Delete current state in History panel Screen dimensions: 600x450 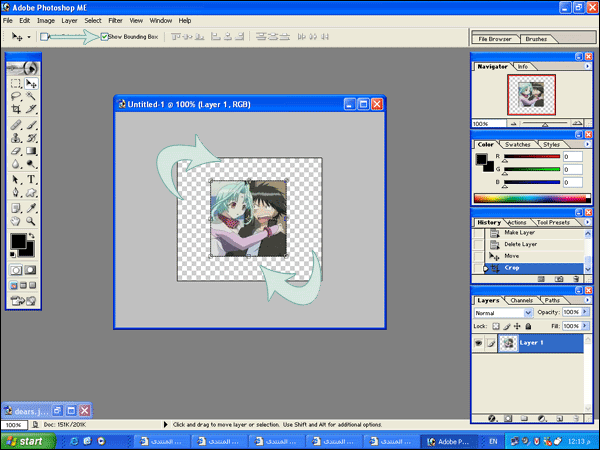(576, 279)
